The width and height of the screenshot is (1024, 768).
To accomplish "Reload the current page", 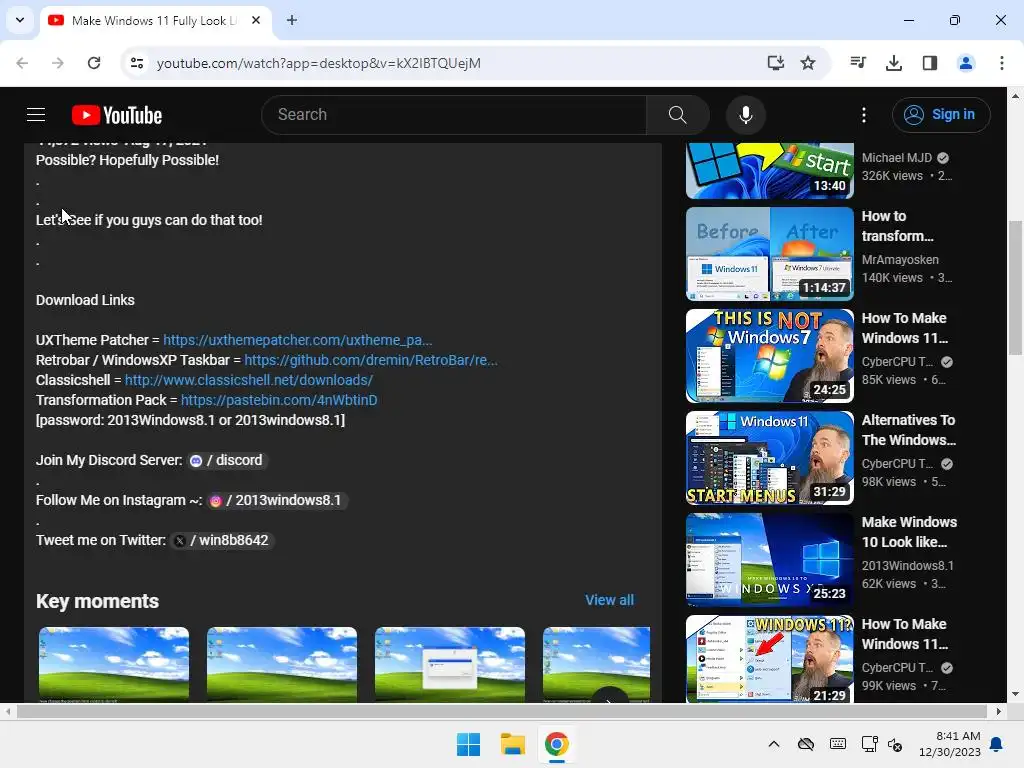I will (94, 63).
